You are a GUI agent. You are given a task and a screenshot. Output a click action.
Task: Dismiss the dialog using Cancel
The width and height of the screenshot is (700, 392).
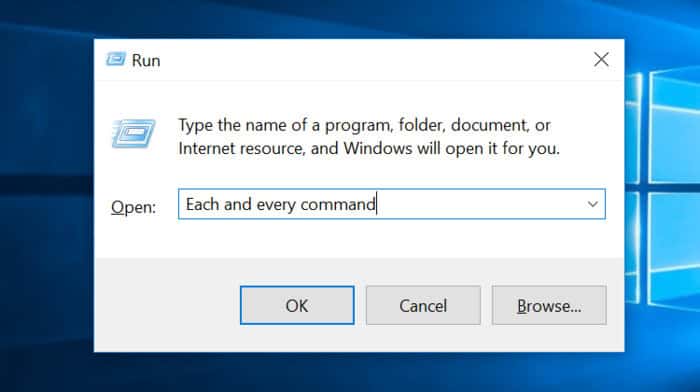(423, 305)
